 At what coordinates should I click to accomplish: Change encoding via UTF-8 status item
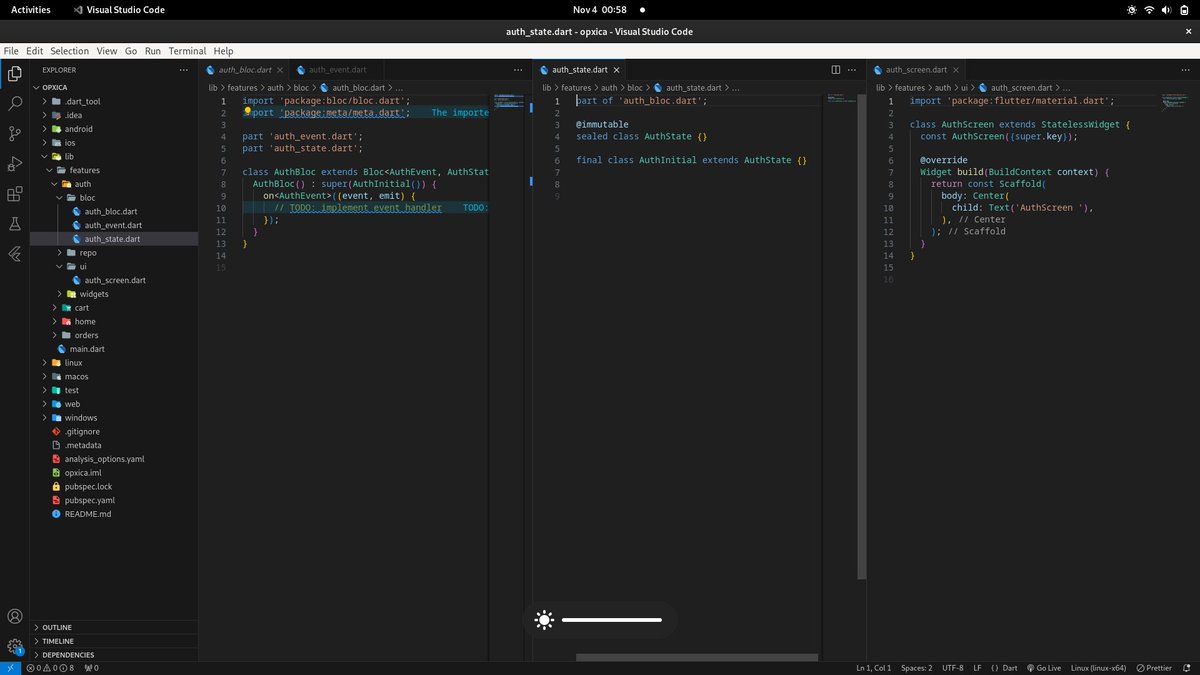953,667
